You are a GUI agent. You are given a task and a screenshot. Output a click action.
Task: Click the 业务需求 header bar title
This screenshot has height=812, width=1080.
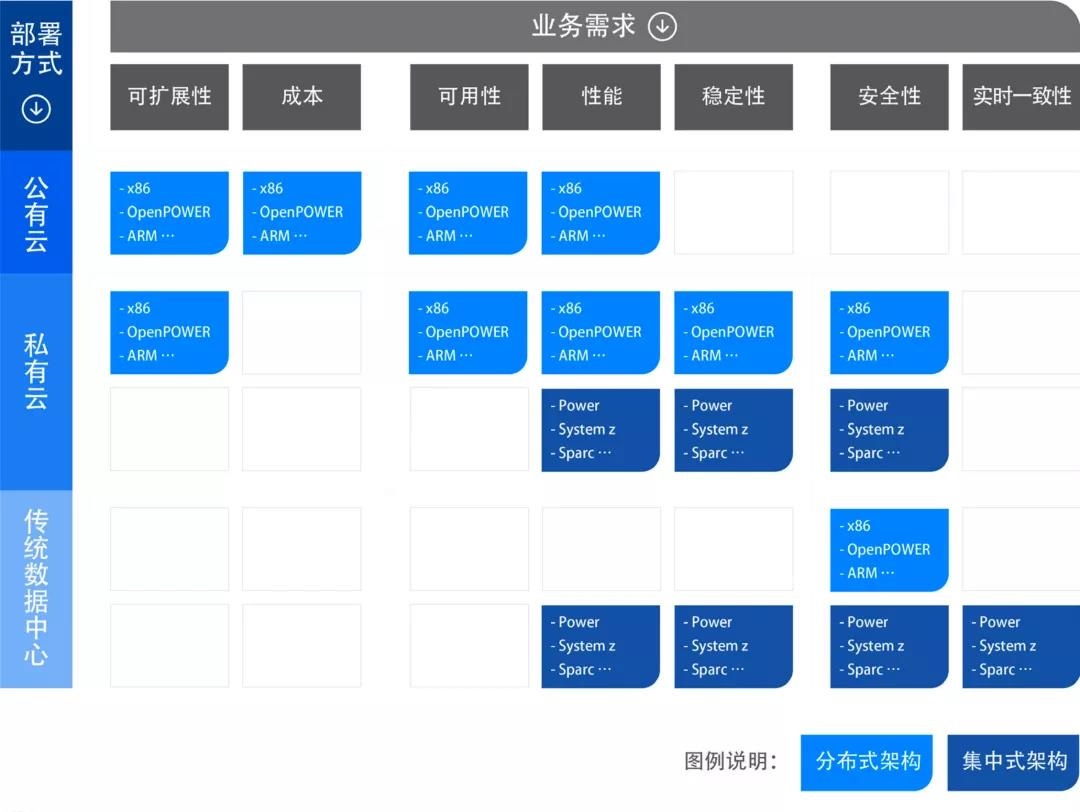pyautogui.click(x=583, y=27)
